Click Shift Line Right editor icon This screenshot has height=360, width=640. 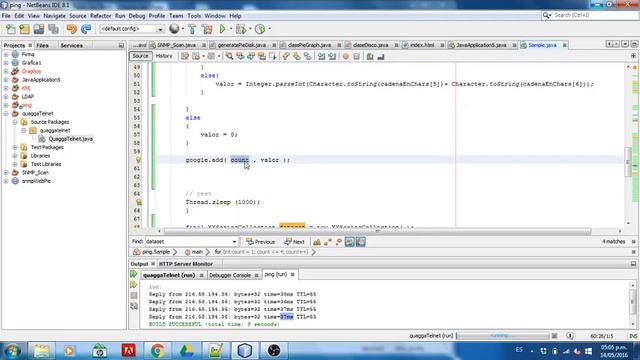(332, 56)
